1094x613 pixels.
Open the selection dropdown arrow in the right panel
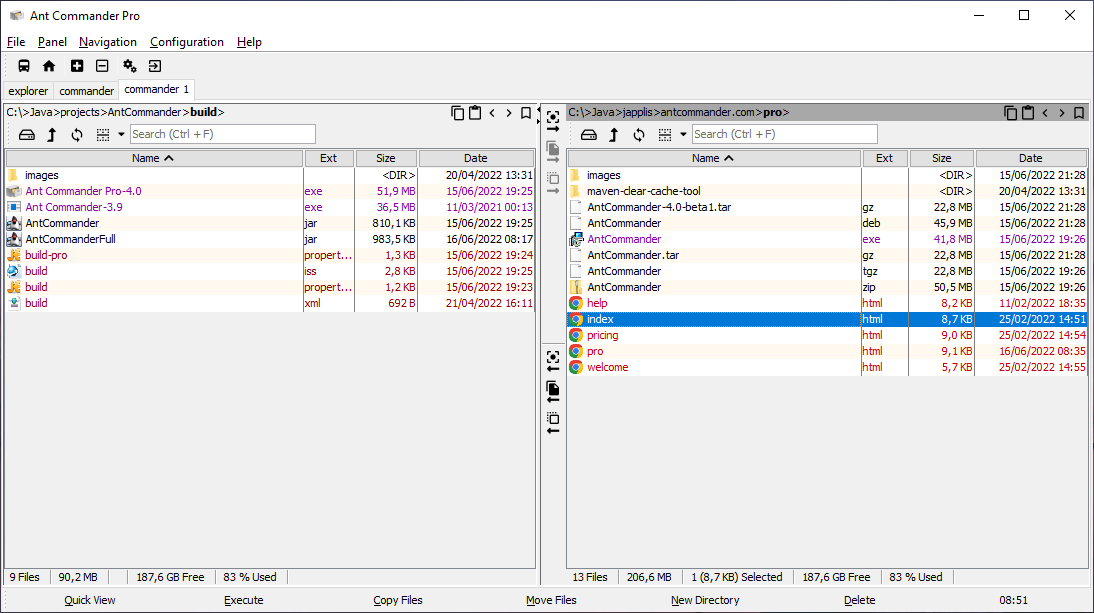tap(683, 135)
